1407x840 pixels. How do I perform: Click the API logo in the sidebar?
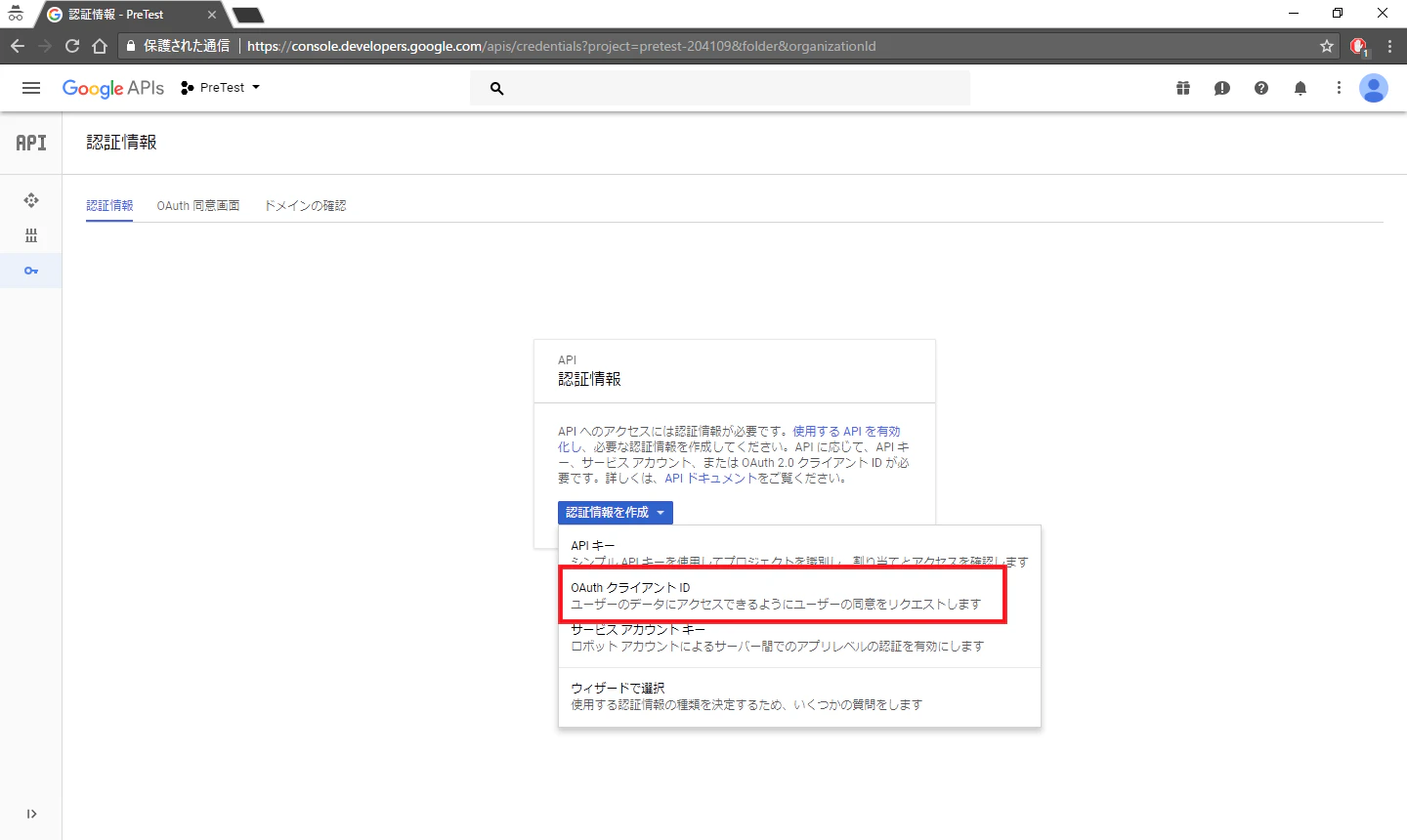(31, 143)
